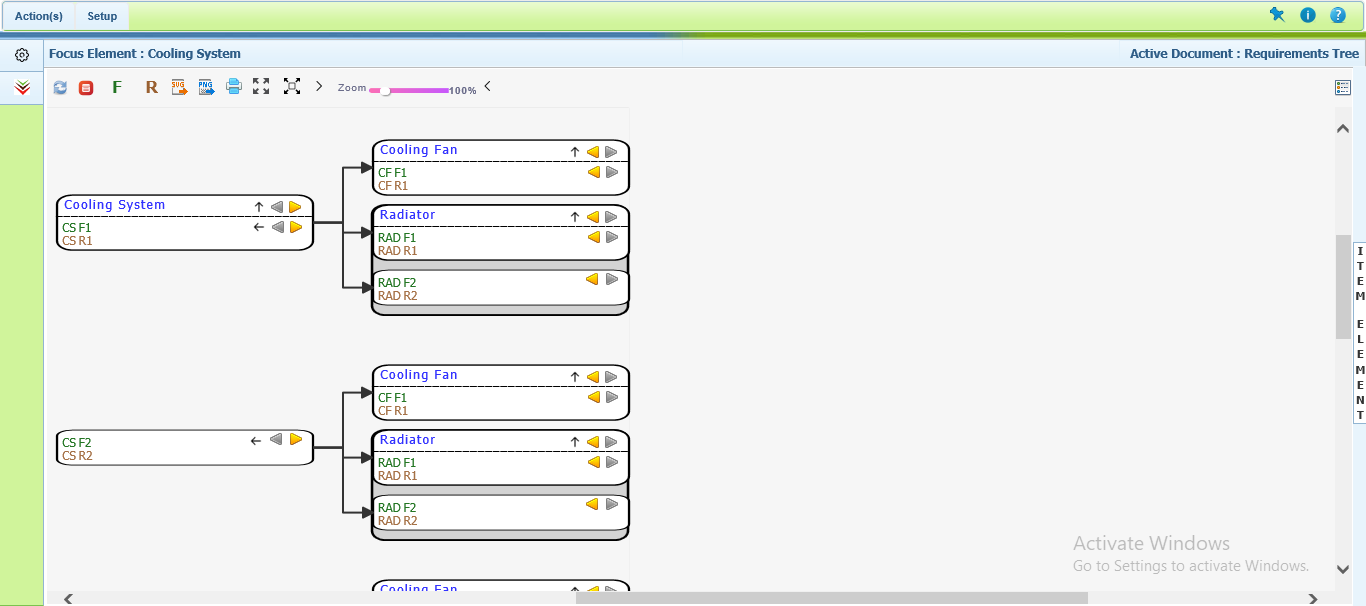Viewport: 1366px width, 606px height.
Task: Click yellow left triangle on Cooling Fan header linked to CS F1
Action: point(593,152)
